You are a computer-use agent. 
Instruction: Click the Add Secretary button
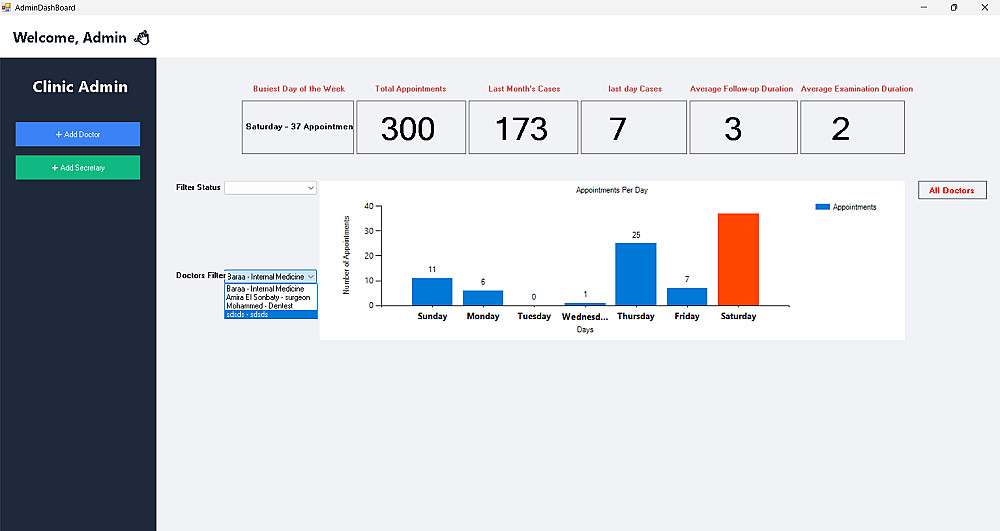(78, 168)
